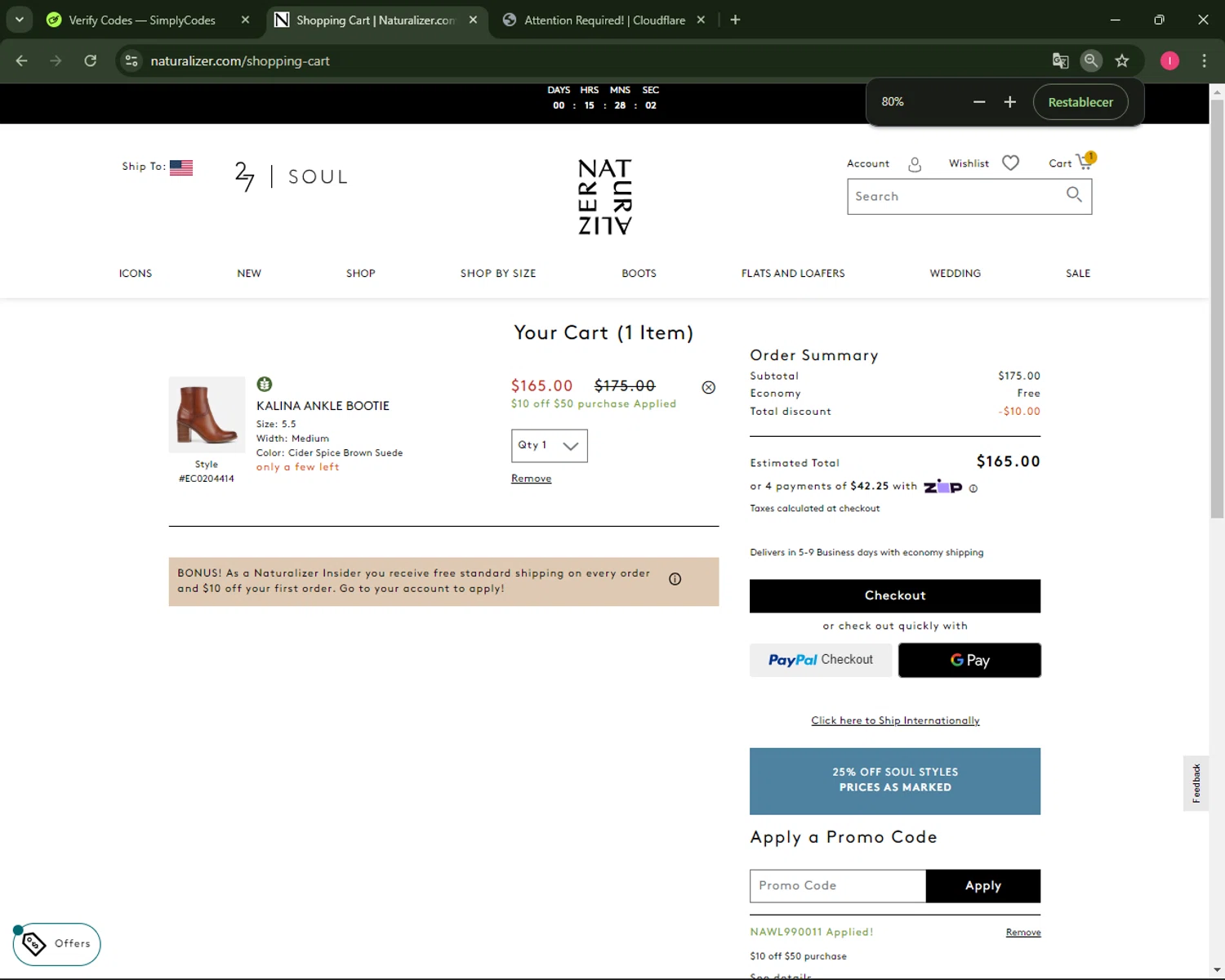Open the 27 Soul brand logo

tap(292, 176)
